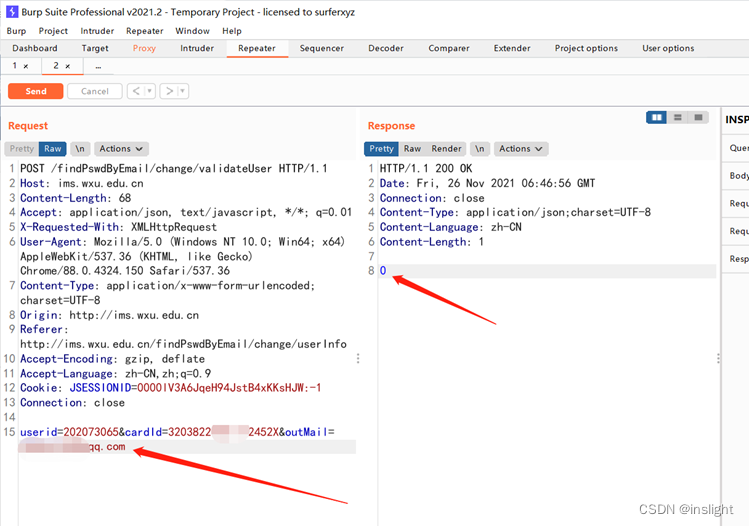Click the Cancel button
749x526 pixels.
pyautogui.click(x=95, y=91)
